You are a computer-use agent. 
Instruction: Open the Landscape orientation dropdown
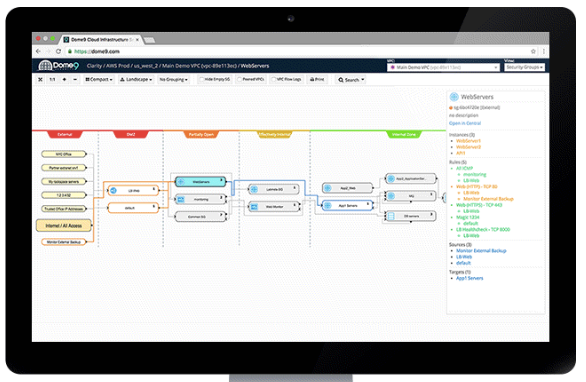pyautogui.click(x=136, y=80)
